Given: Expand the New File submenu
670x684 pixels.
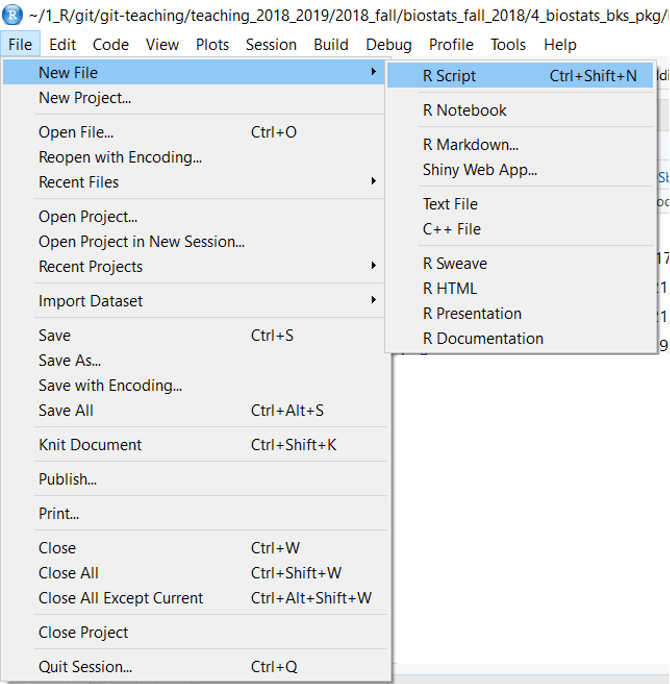Looking at the screenshot, I should (194, 72).
